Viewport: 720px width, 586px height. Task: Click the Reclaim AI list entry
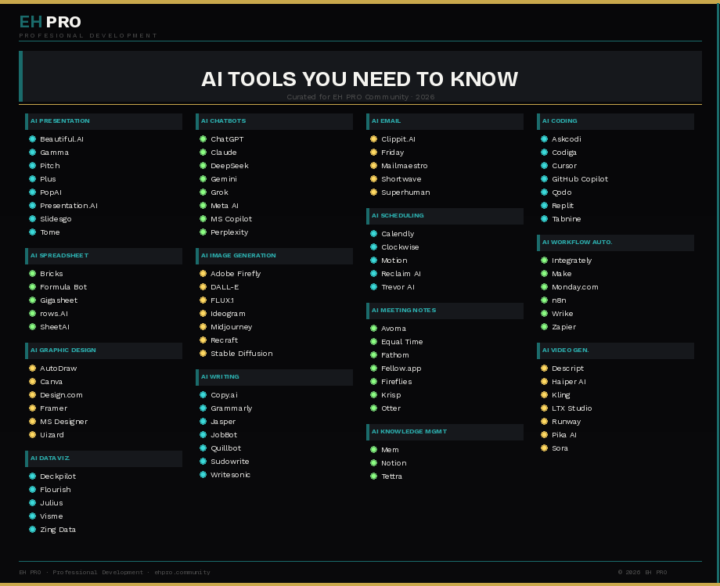point(396,274)
